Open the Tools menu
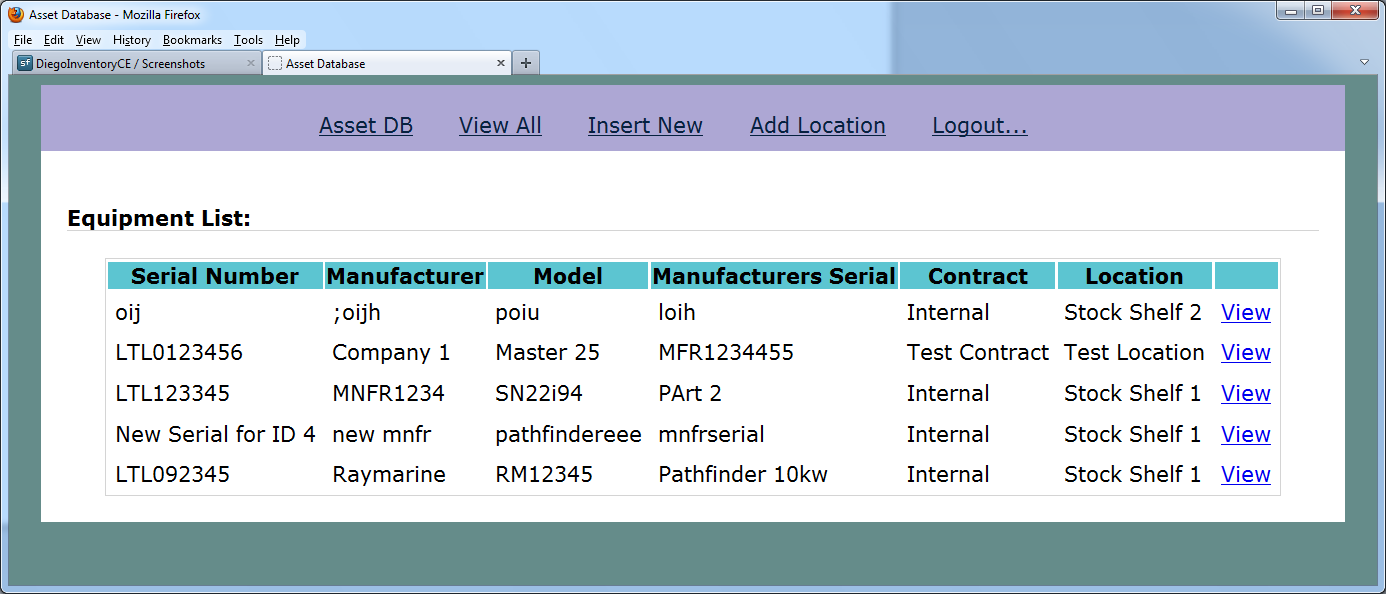The height and width of the screenshot is (594, 1386). 247,39
